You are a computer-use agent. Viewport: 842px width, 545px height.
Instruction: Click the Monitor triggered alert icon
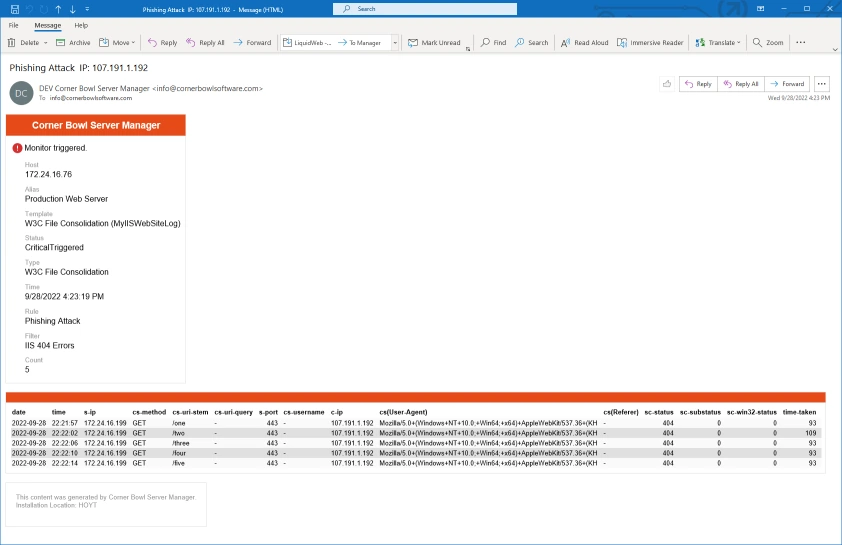[x=17, y=148]
